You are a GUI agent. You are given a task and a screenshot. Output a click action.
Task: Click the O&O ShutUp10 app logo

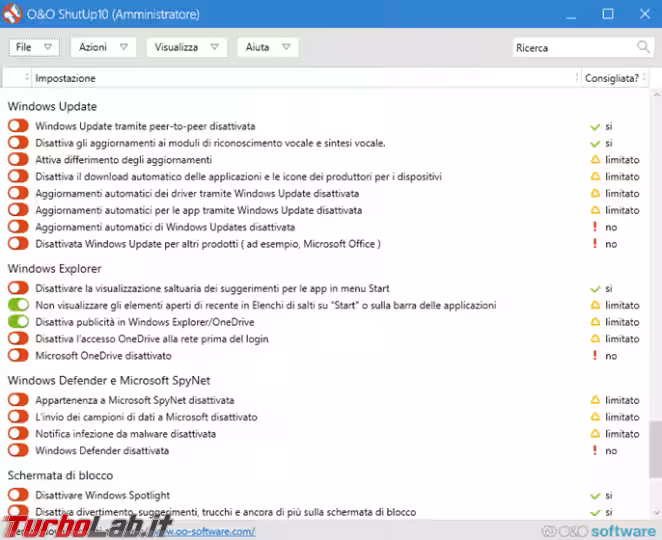12,14
